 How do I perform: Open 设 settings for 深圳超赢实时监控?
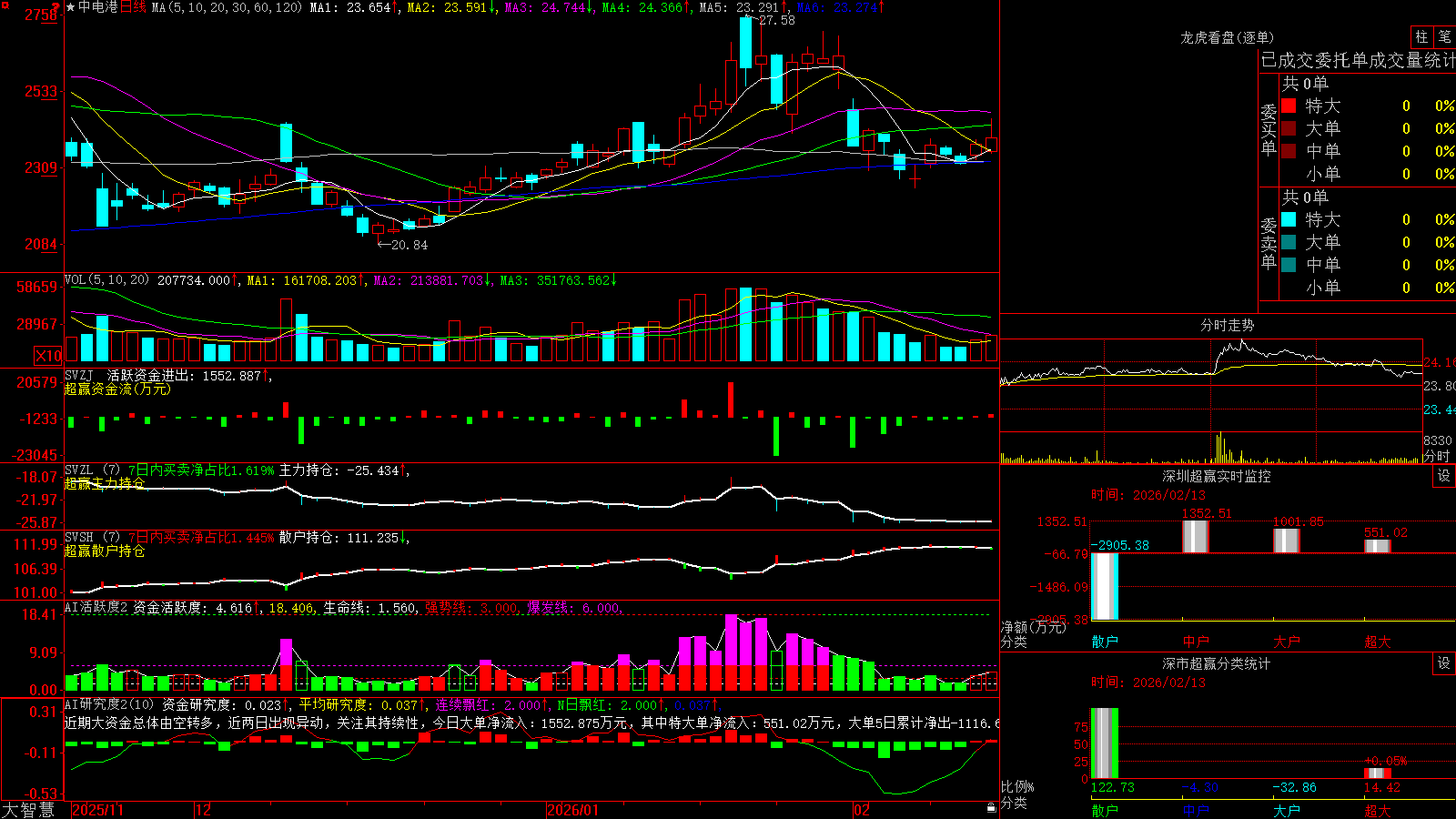coord(1444,476)
